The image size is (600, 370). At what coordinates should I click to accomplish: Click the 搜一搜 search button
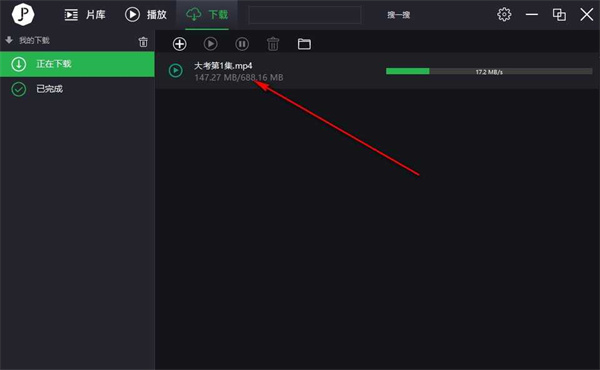[x=398, y=15]
